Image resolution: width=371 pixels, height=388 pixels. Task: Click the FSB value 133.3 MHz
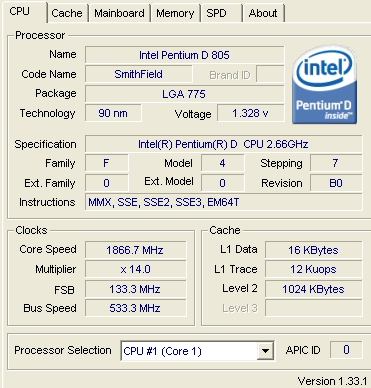135,289
